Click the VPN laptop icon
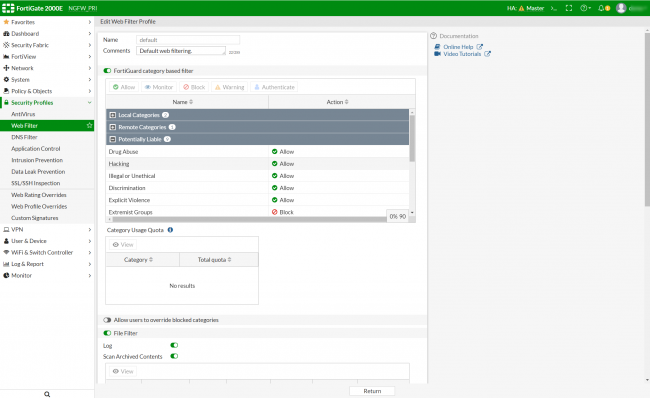 click(x=6, y=229)
